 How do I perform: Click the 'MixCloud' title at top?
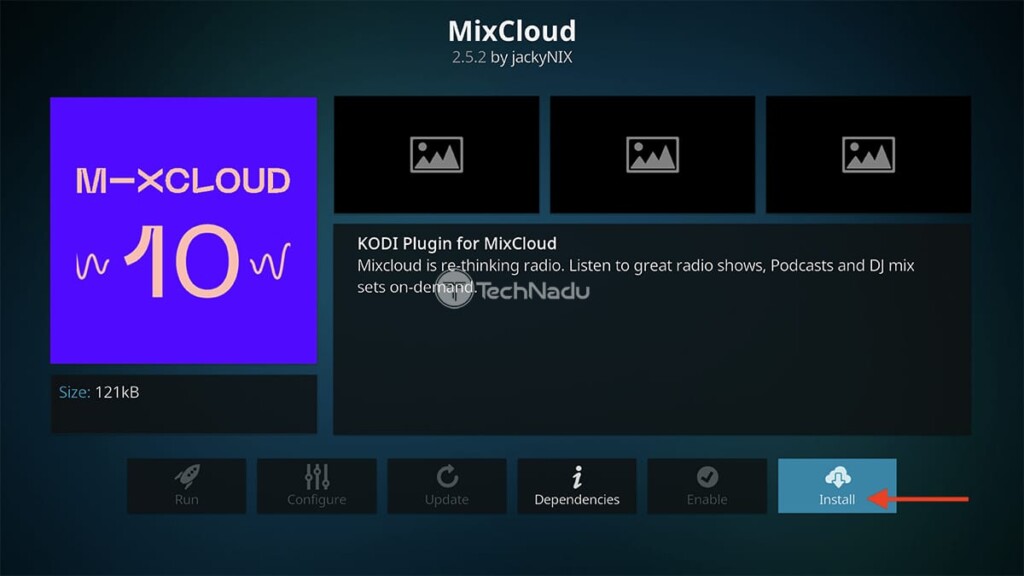(512, 31)
